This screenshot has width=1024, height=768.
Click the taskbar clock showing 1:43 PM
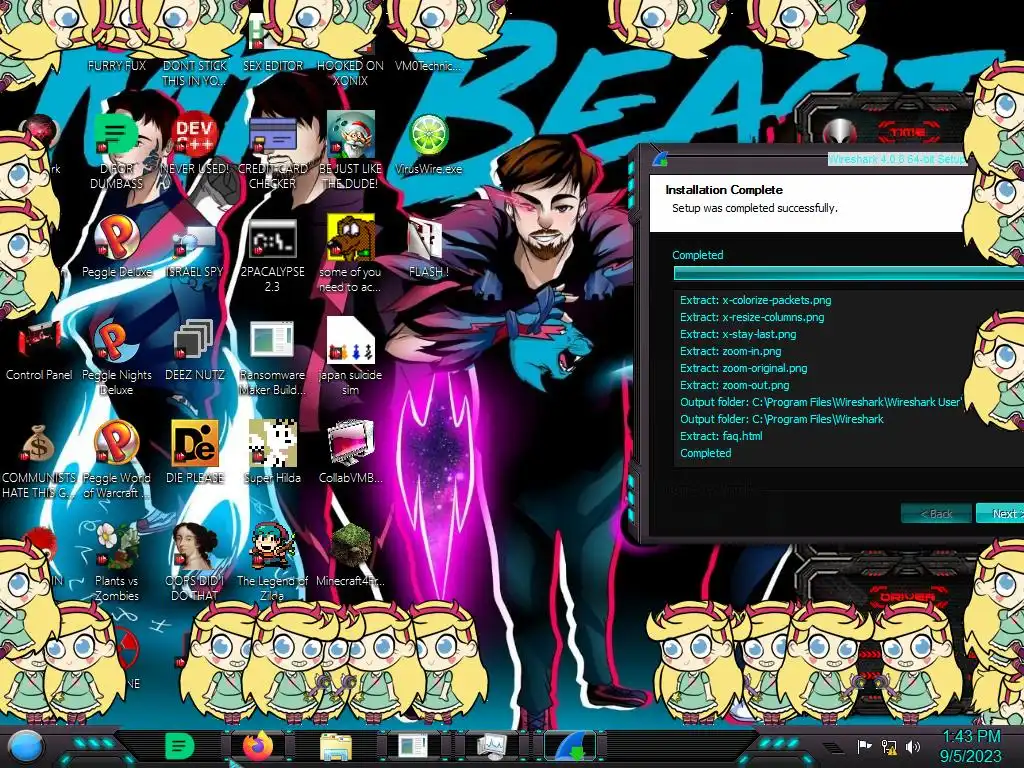971,746
